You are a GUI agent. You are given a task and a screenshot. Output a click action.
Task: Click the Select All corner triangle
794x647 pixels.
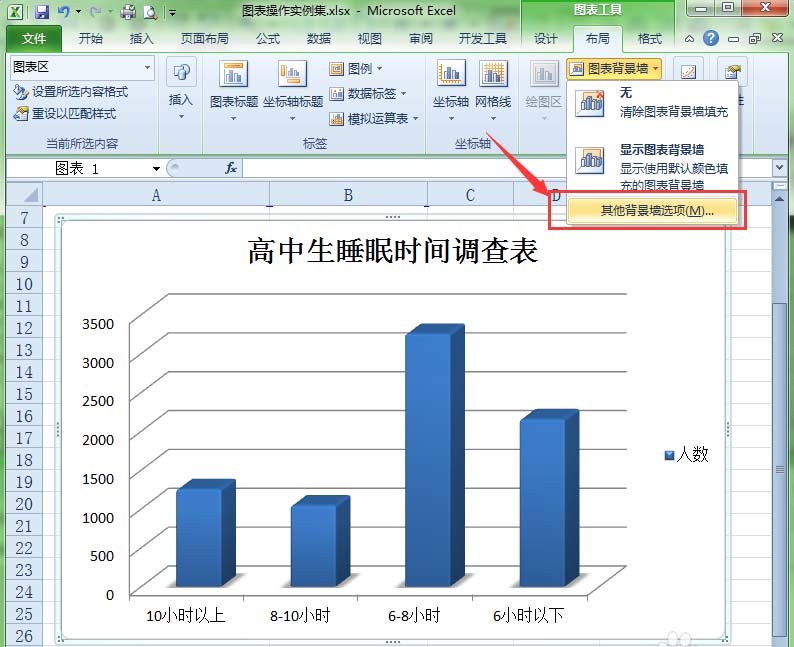click(x=24, y=195)
